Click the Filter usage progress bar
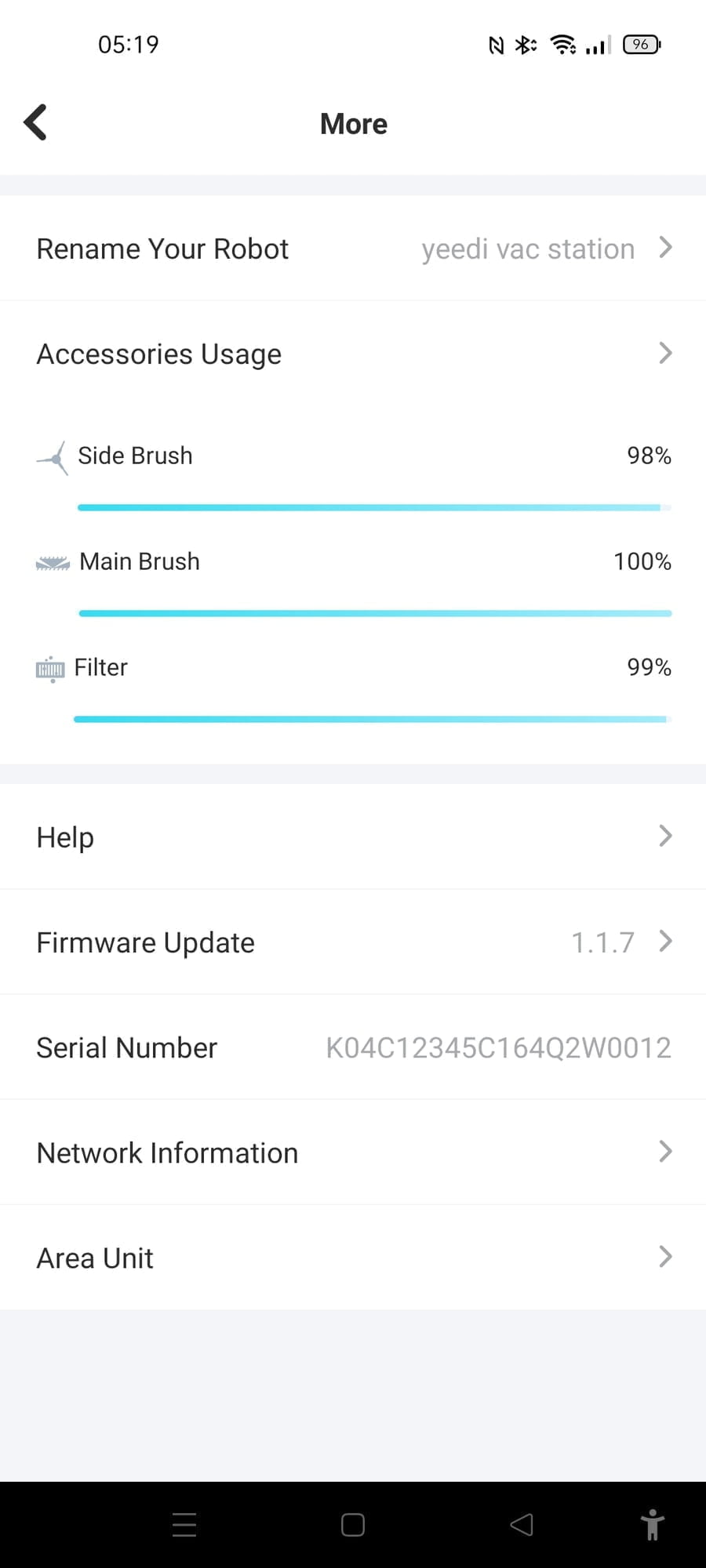 (x=372, y=719)
